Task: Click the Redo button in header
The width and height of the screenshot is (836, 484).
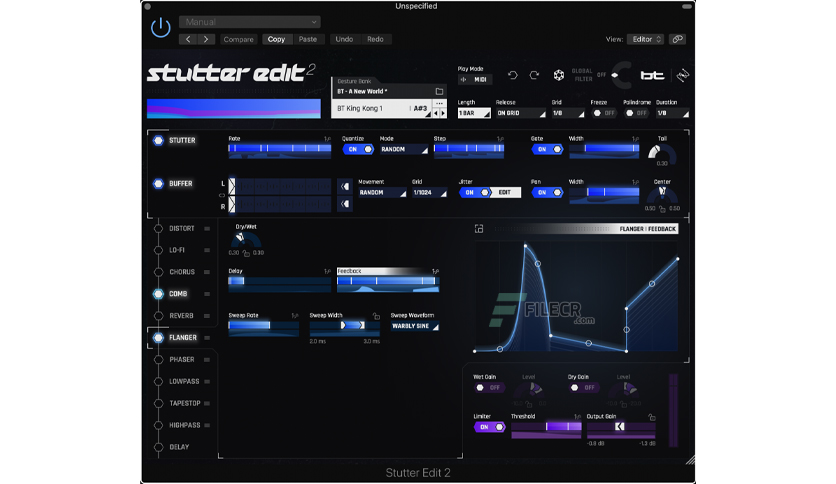Action: click(375, 39)
